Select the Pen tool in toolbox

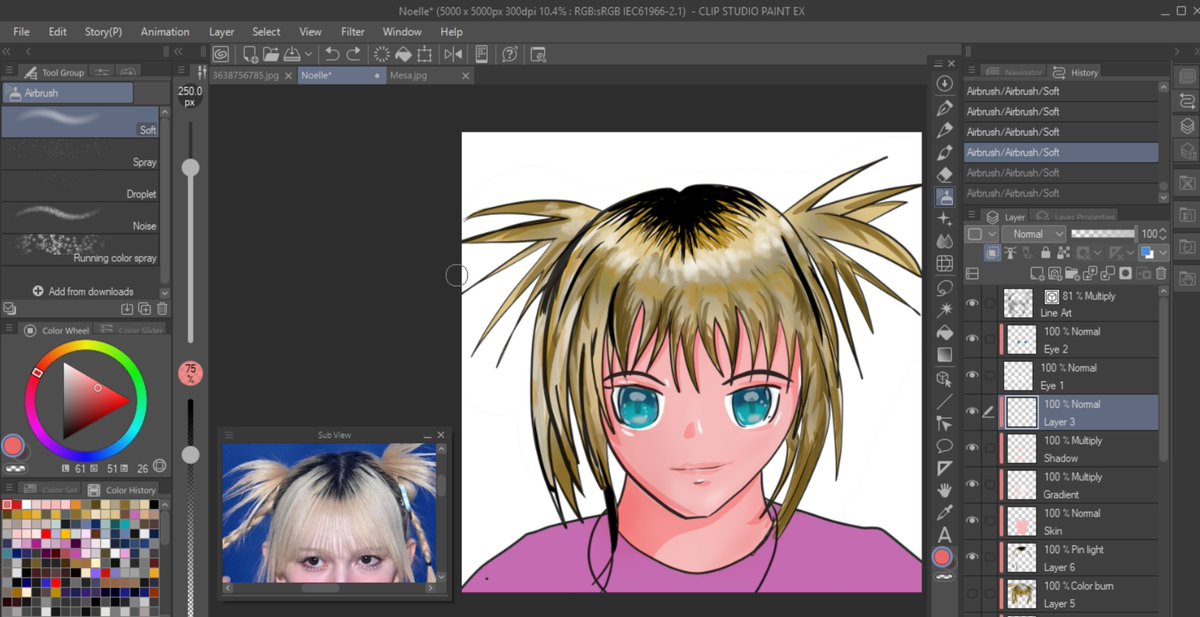[944, 108]
